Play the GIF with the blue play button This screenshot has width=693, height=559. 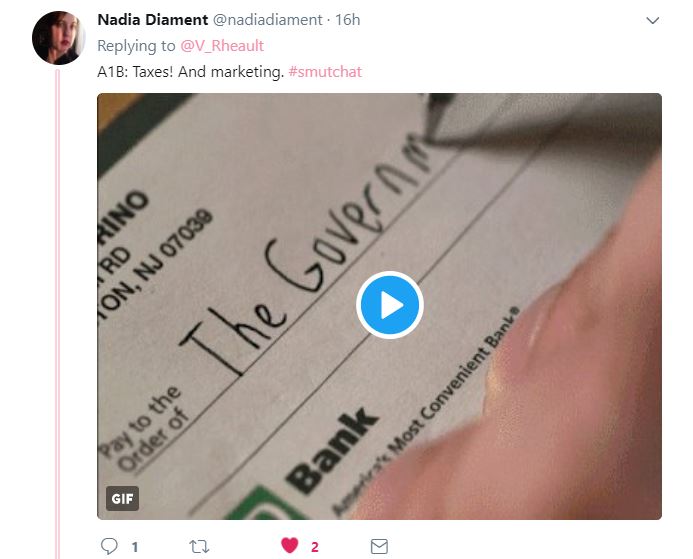pos(390,305)
